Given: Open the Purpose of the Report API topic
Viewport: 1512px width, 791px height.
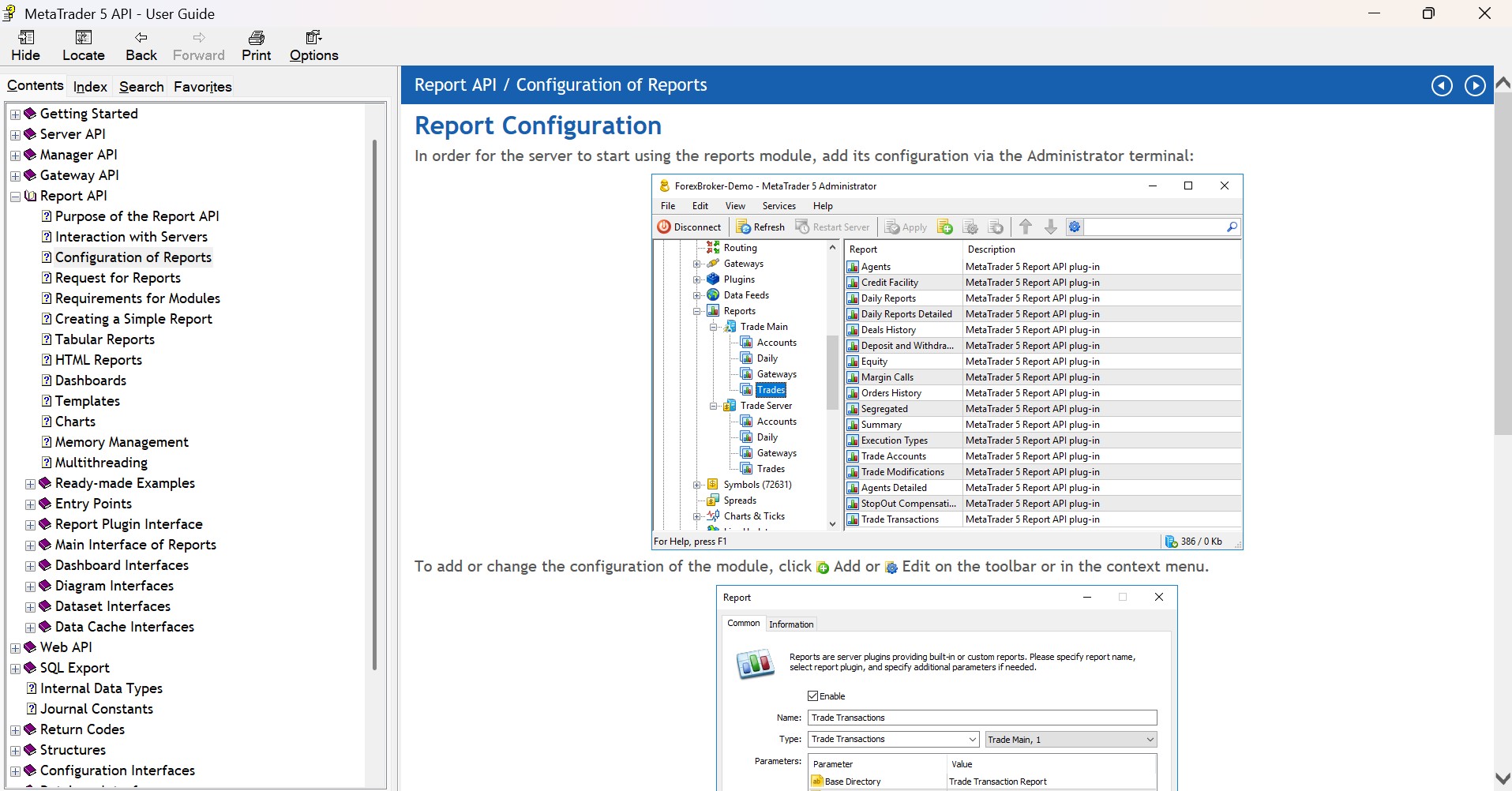Looking at the screenshot, I should [137, 216].
